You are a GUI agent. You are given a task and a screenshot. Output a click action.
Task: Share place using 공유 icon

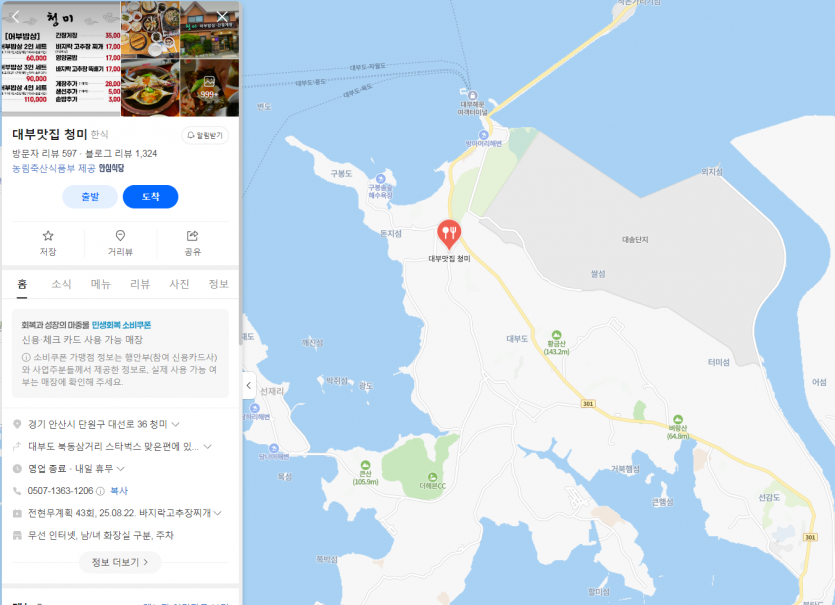(192, 235)
